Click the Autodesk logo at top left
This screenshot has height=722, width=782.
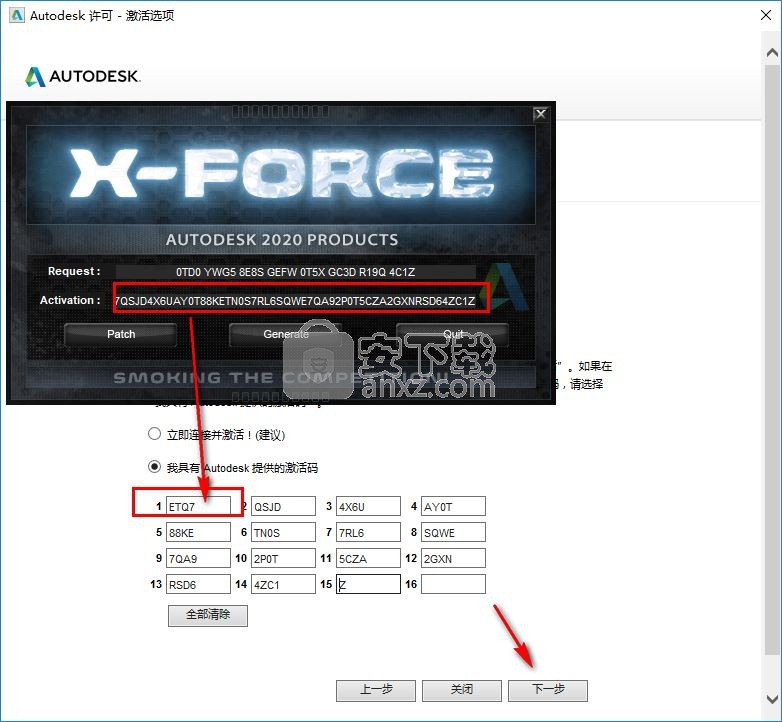pyautogui.click(x=83, y=76)
